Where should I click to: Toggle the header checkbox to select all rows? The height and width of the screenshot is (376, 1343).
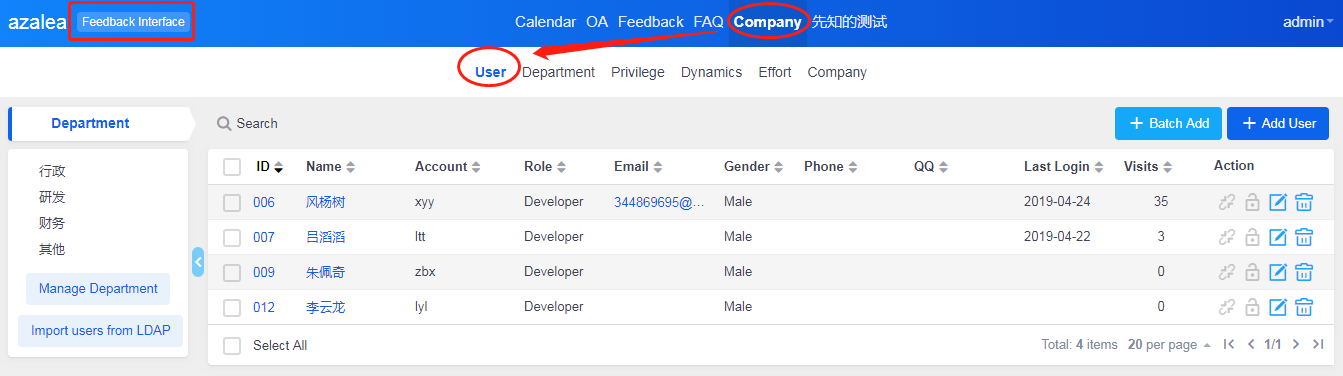click(232, 167)
